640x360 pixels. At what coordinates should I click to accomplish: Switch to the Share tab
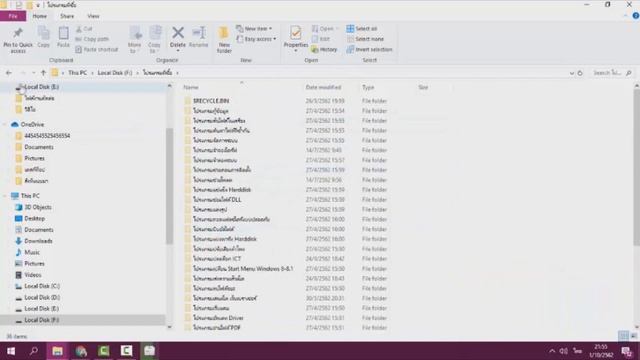[67, 16]
